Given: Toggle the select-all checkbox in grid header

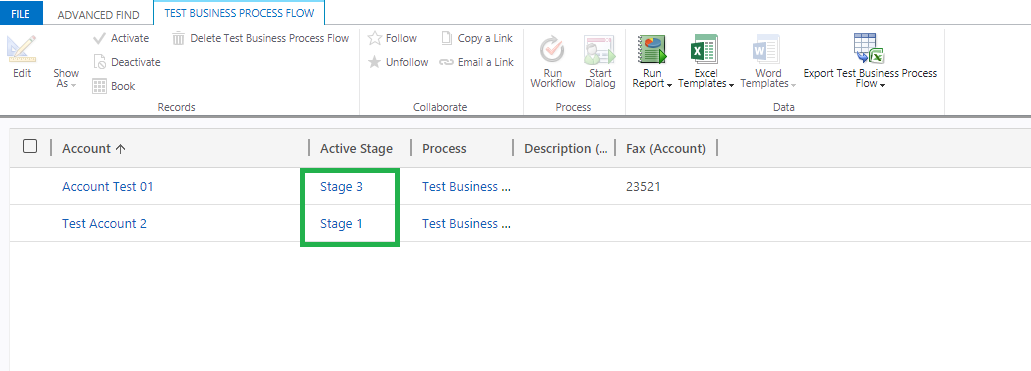Looking at the screenshot, I should (x=30, y=147).
